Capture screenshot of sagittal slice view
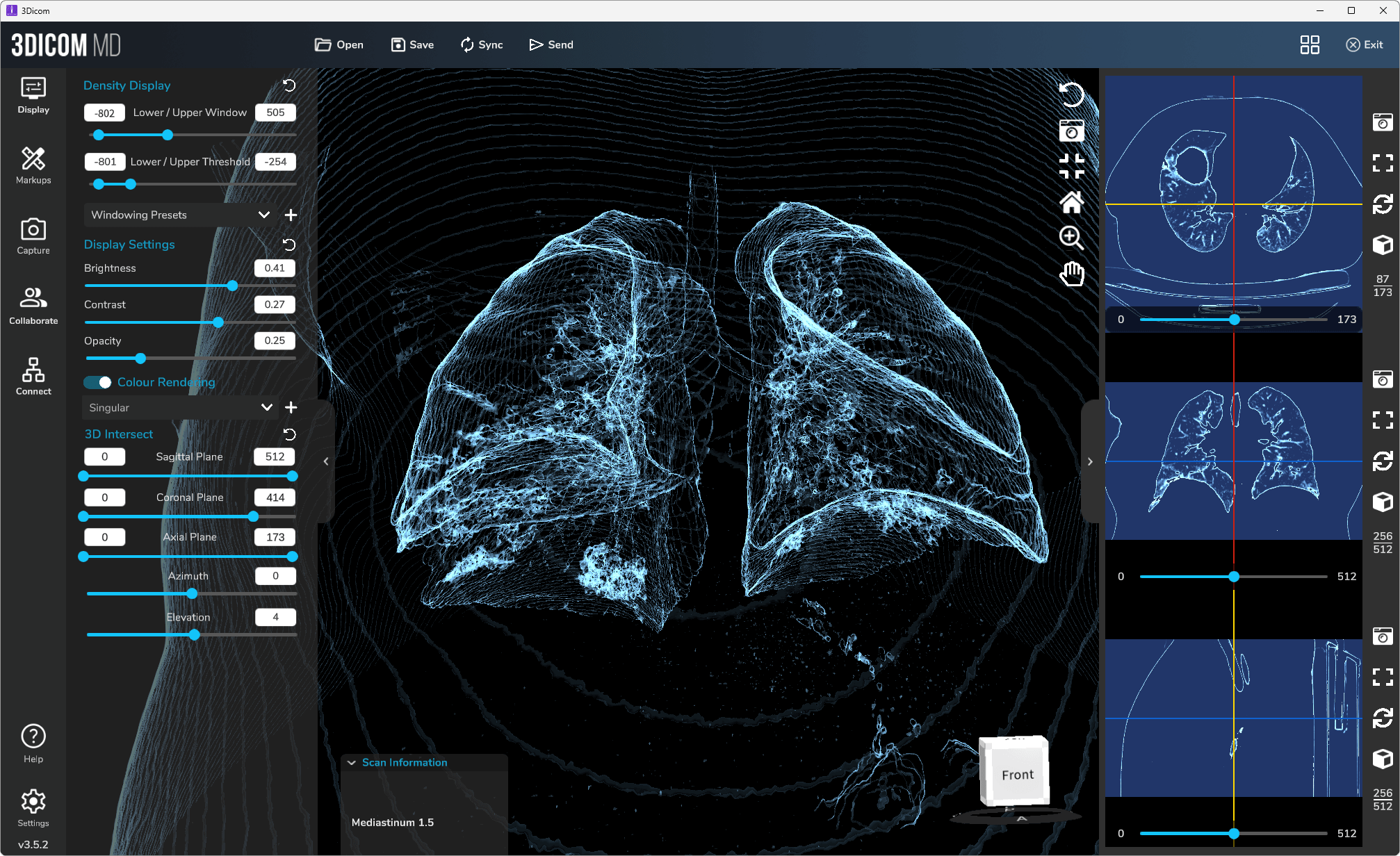 [1383, 636]
